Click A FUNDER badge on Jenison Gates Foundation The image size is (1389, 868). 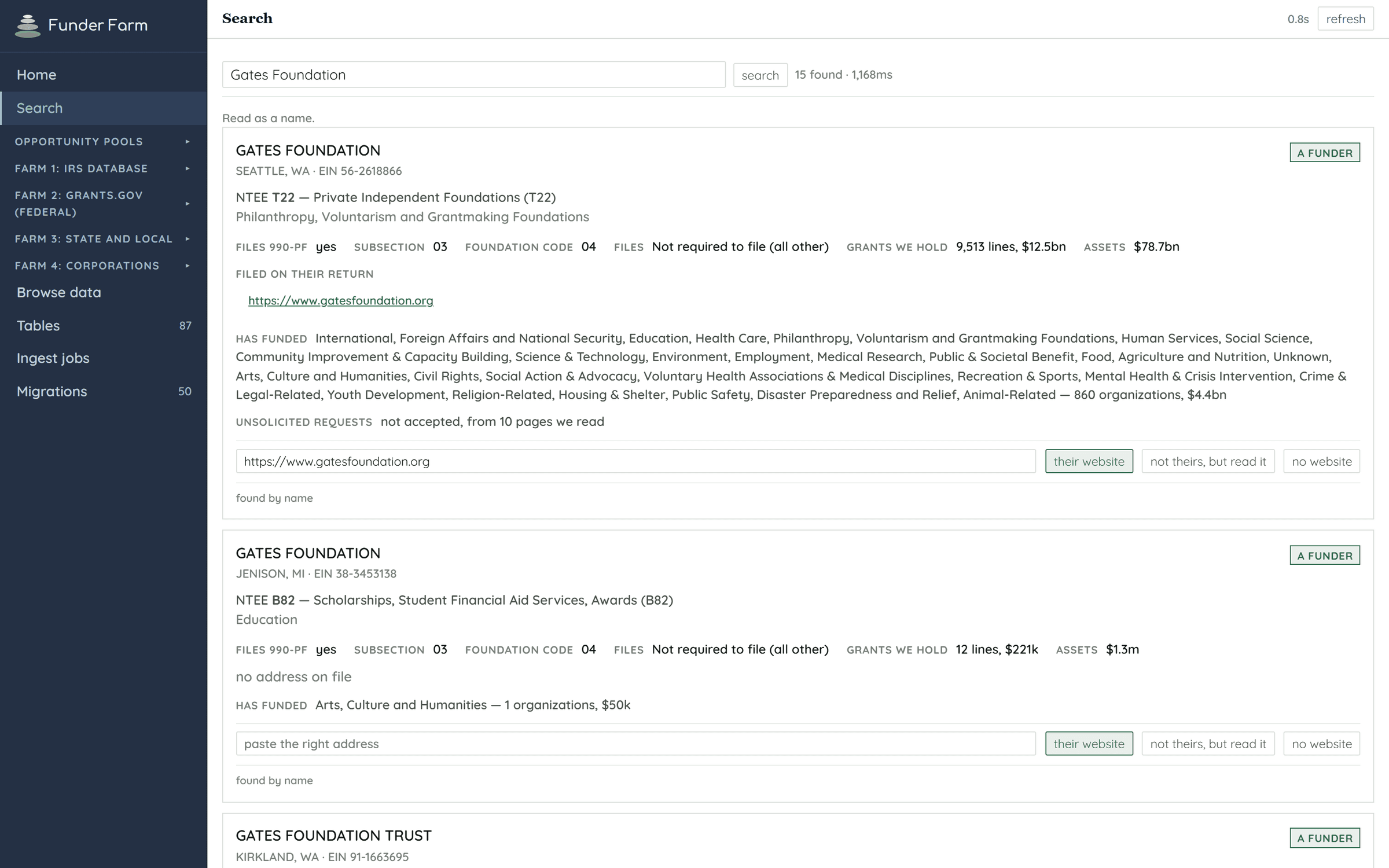pos(1325,556)
